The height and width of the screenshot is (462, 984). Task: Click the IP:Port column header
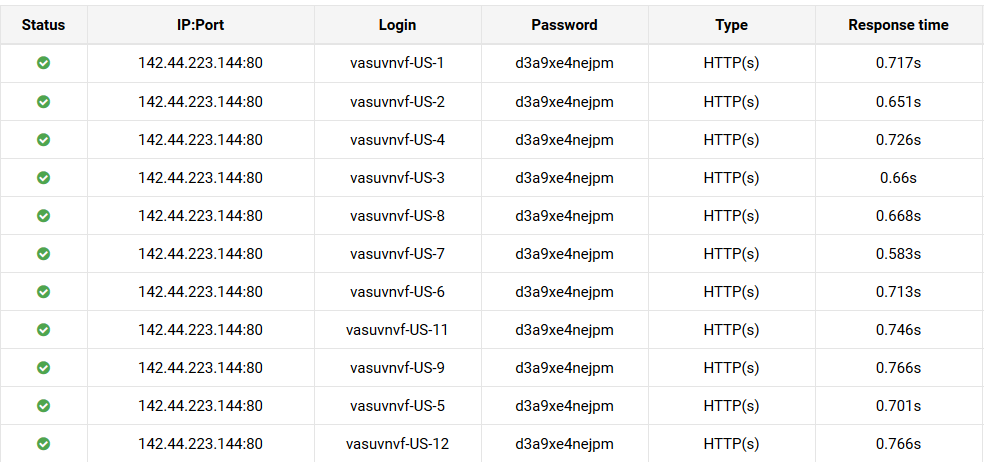(x=200, y=25)
